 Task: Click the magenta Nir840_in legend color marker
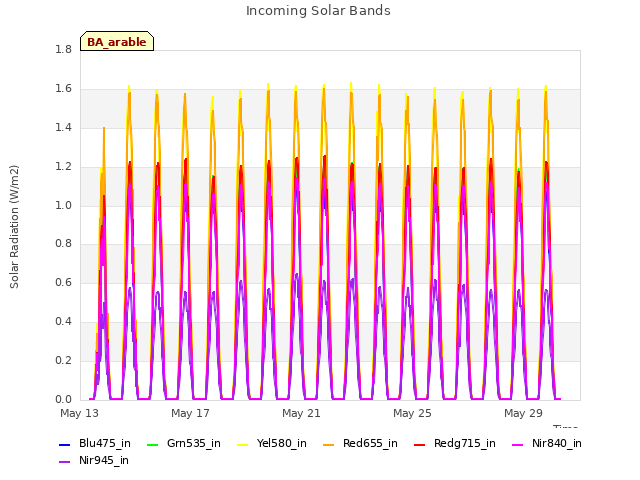518,444
